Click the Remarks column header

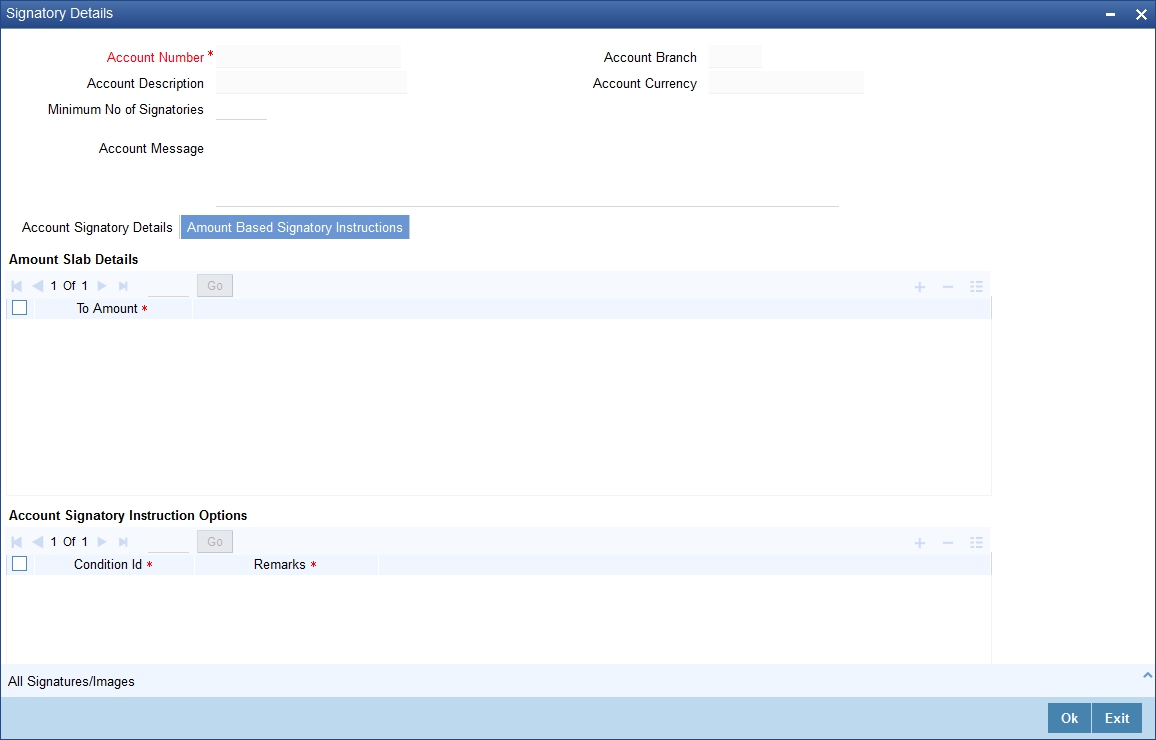tap(286, 564)
